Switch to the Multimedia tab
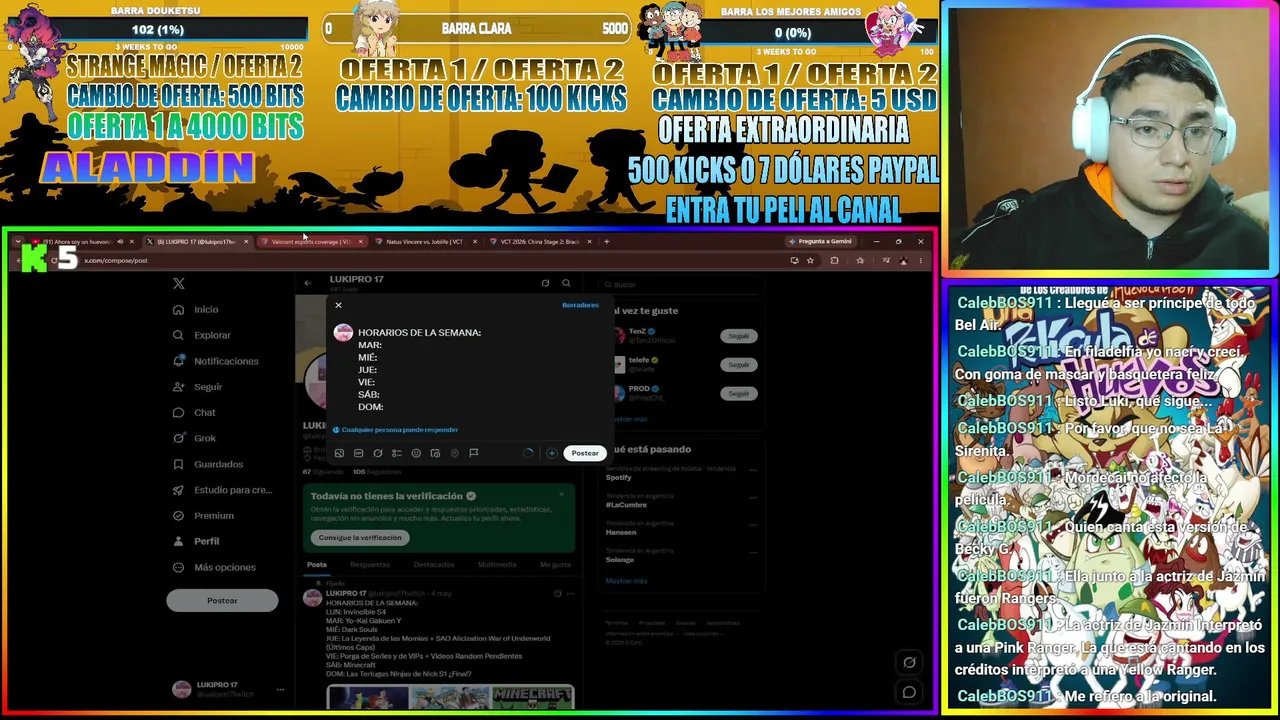The height and width of the screenshot is (720, 1280). click(497, 565)
